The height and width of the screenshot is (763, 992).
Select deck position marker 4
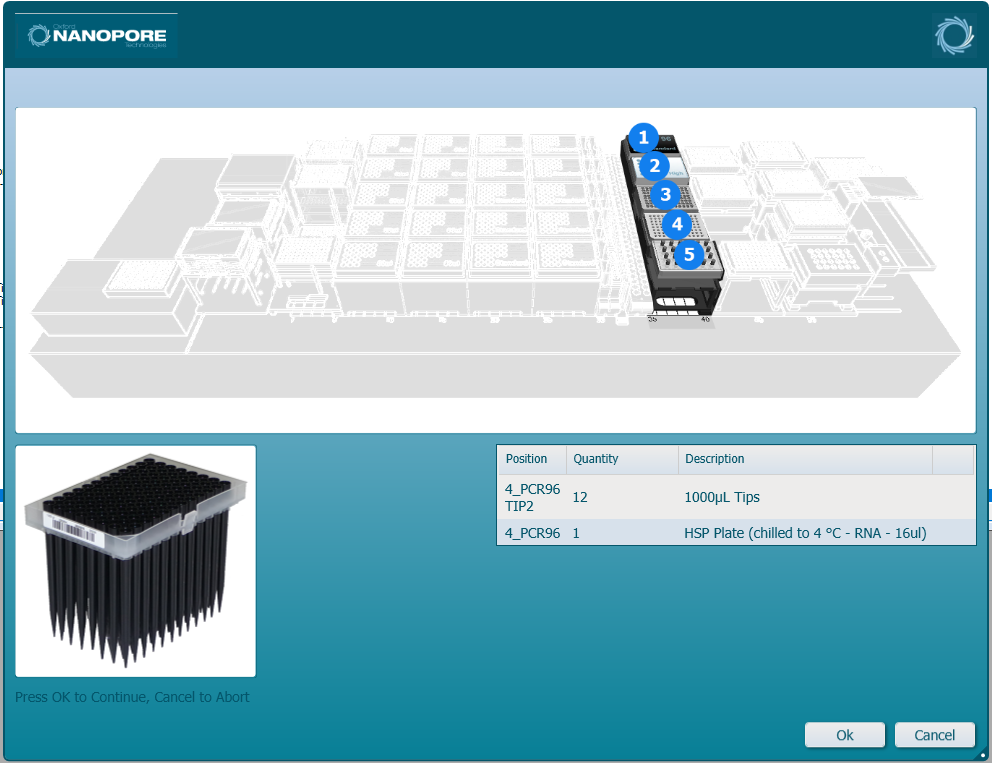pos(677,225)
